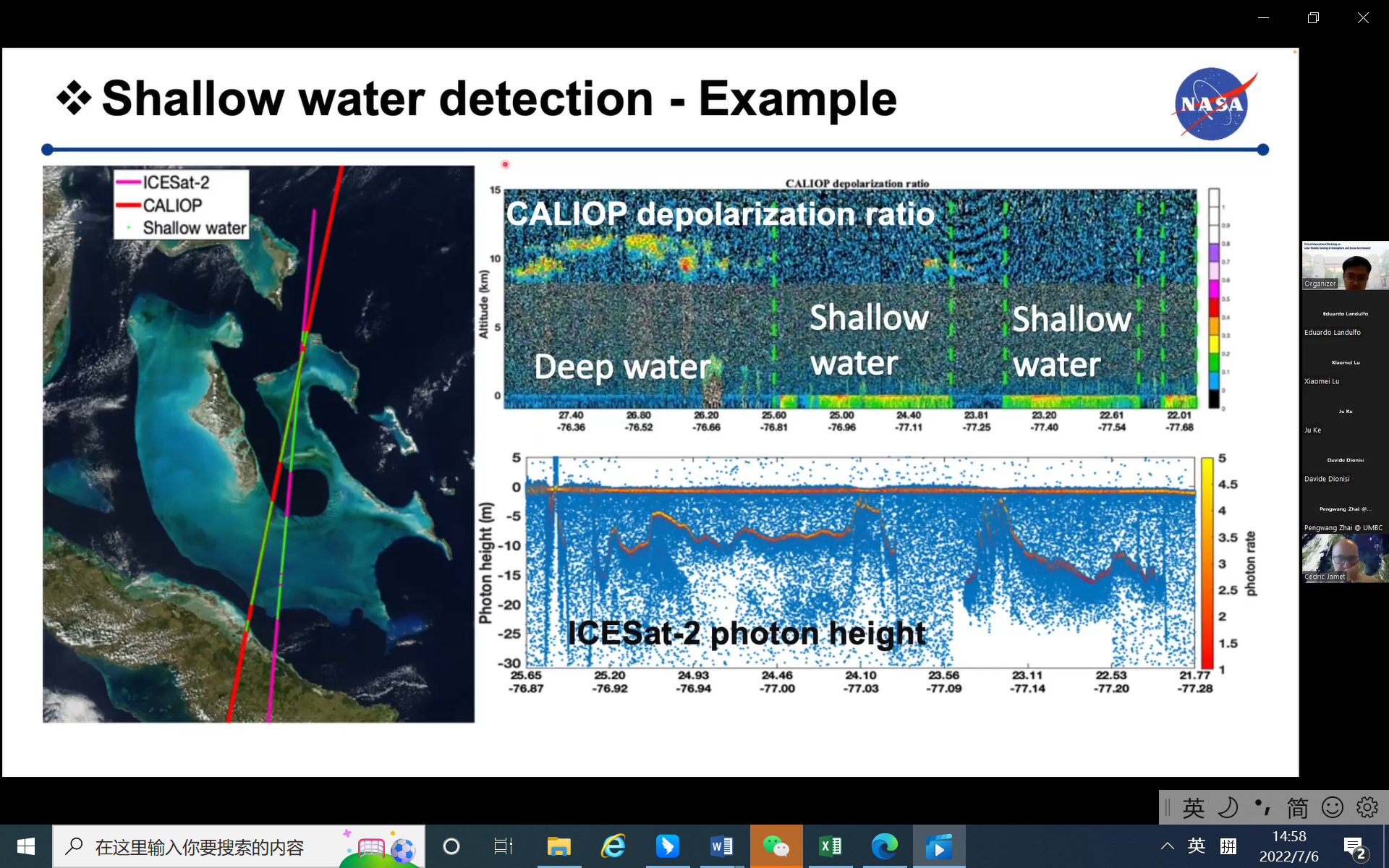The height and width of the screenshot is (868, 1389).
Task: Open File Explorer from taskbar
Action: coord(558,846)
